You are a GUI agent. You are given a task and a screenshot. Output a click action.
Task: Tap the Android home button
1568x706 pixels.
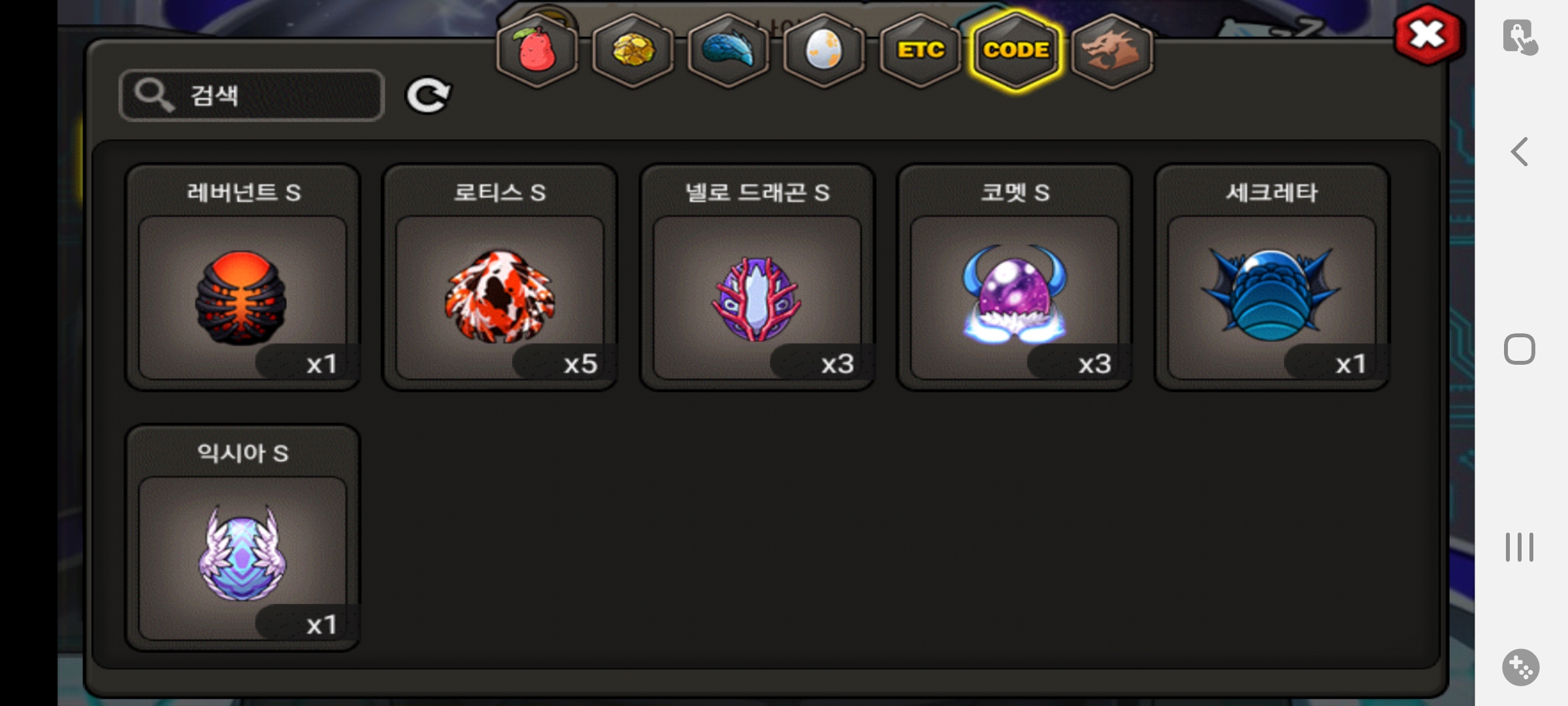click(x=1520, y=349)
